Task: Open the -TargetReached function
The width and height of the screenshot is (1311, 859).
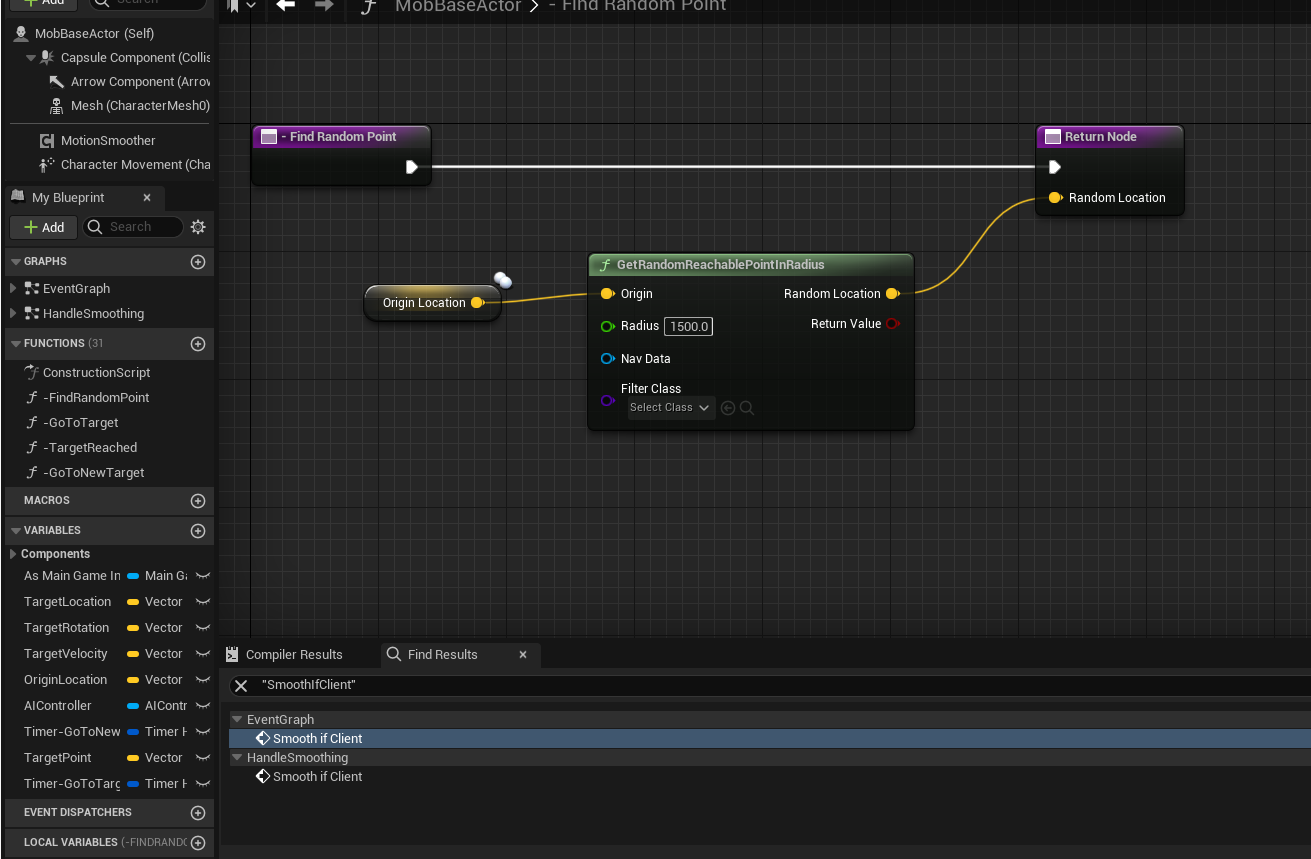Action: click(90, 447)
